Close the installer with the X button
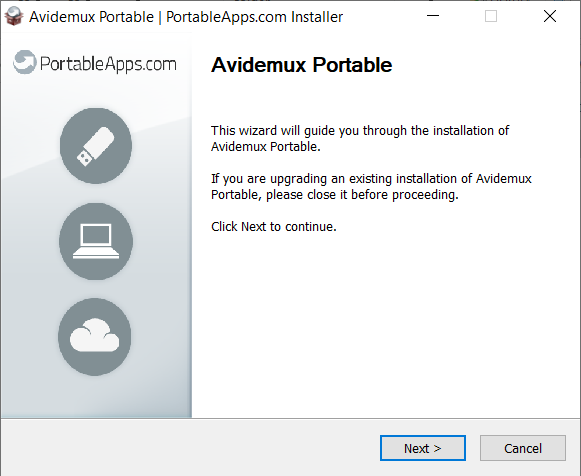The image size is (581, 476). point(550,16)
